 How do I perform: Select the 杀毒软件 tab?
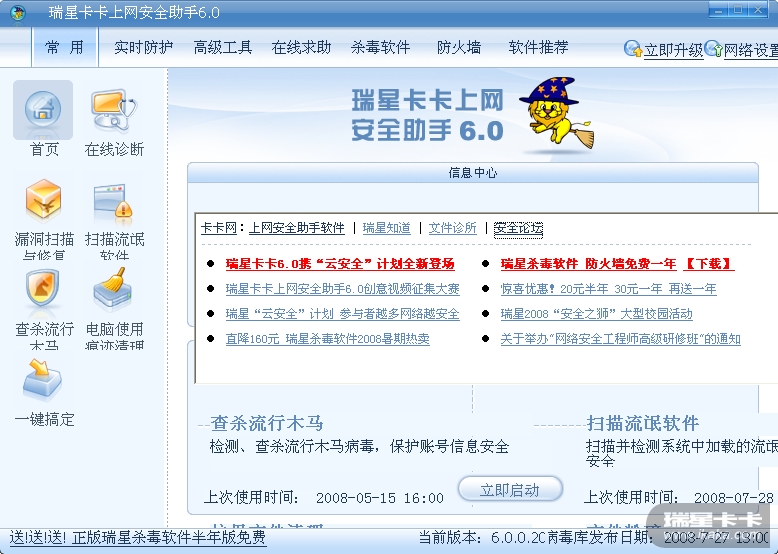click(x=381, y=48)
